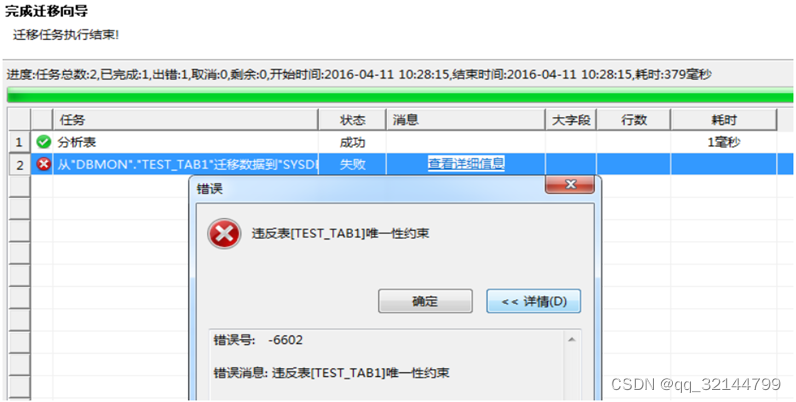Viewport: 796px width, 402px height.
Task: Click the 行数 column header
Action: pos(634,120)
